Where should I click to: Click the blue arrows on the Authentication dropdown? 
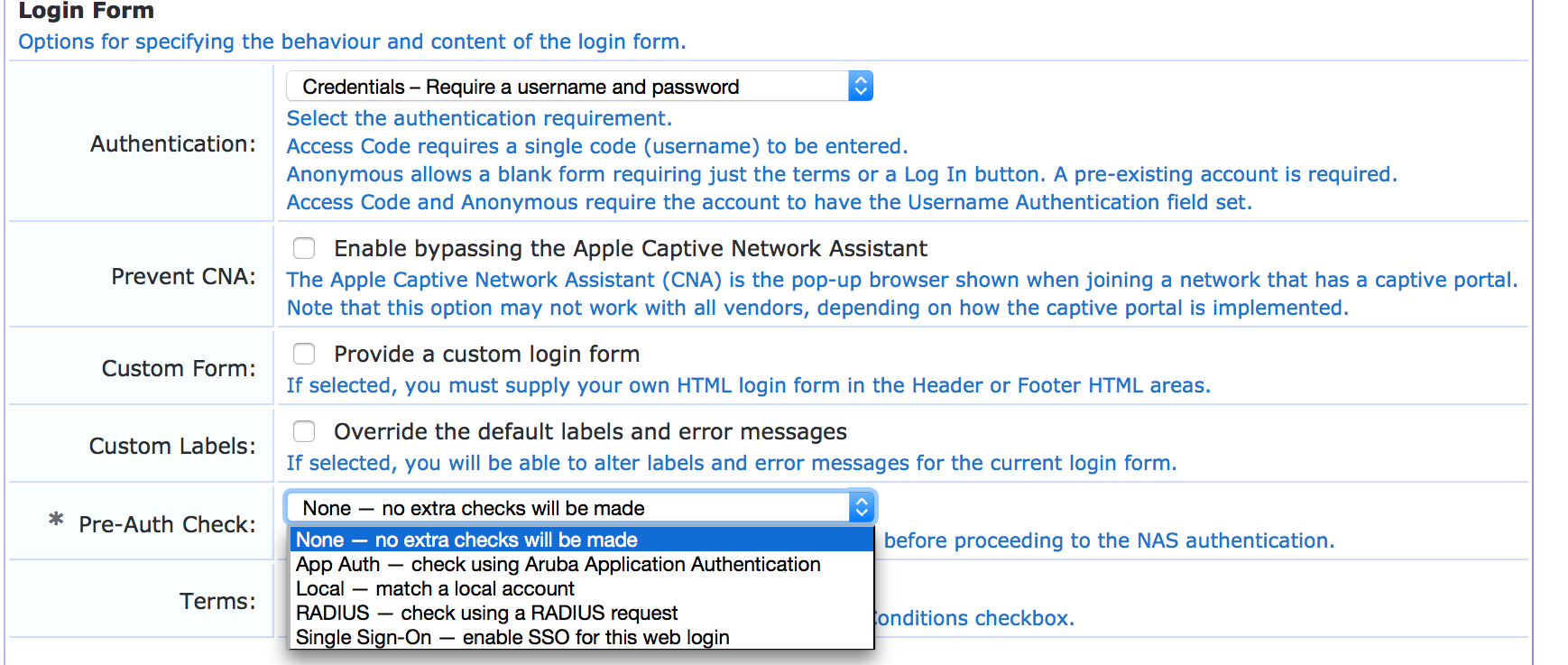tap(861, 87)
